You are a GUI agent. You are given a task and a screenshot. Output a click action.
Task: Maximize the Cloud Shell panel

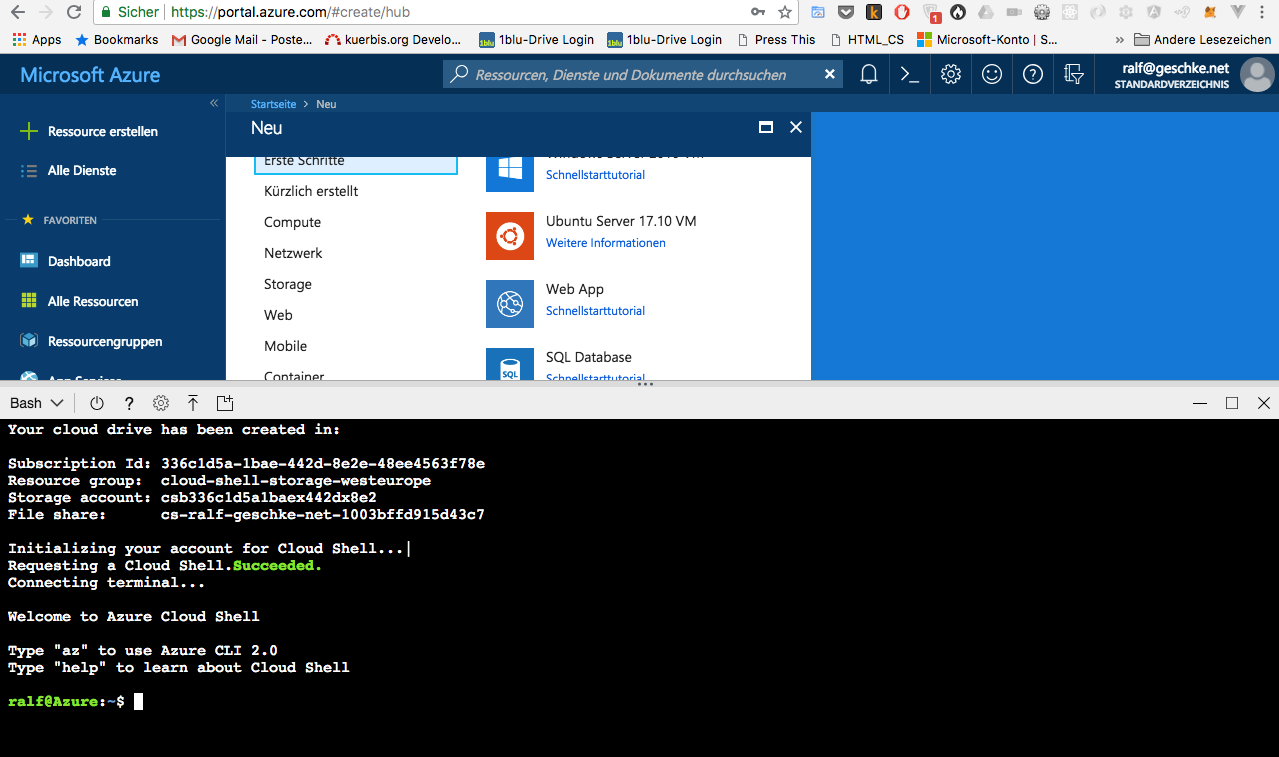tap(1232, 403)
